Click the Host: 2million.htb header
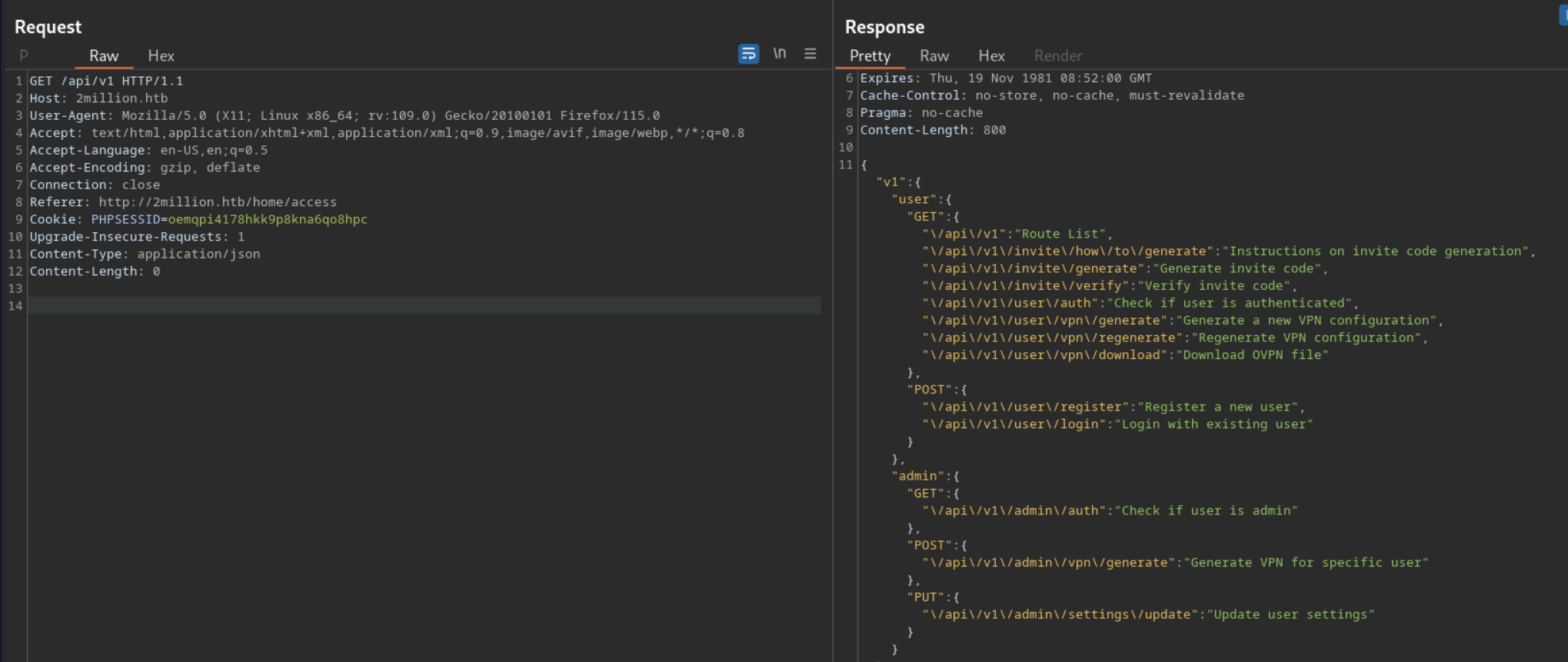This screenshot has width=1568, height=662. pos(98,98)
